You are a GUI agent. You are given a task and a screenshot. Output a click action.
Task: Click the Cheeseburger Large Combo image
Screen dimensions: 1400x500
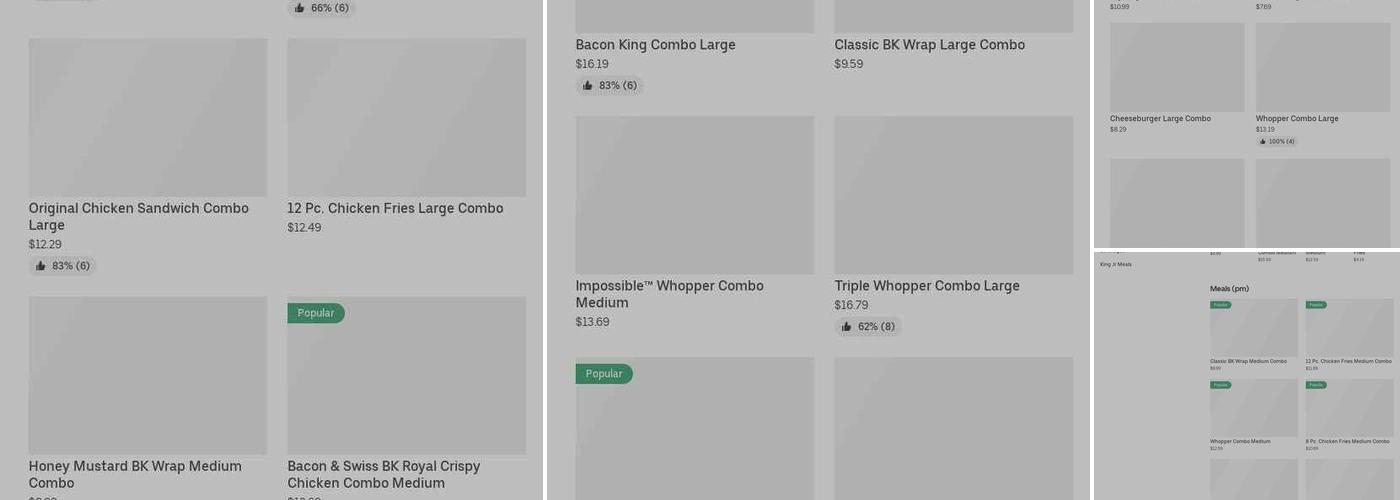click(x=1177, y=67)
